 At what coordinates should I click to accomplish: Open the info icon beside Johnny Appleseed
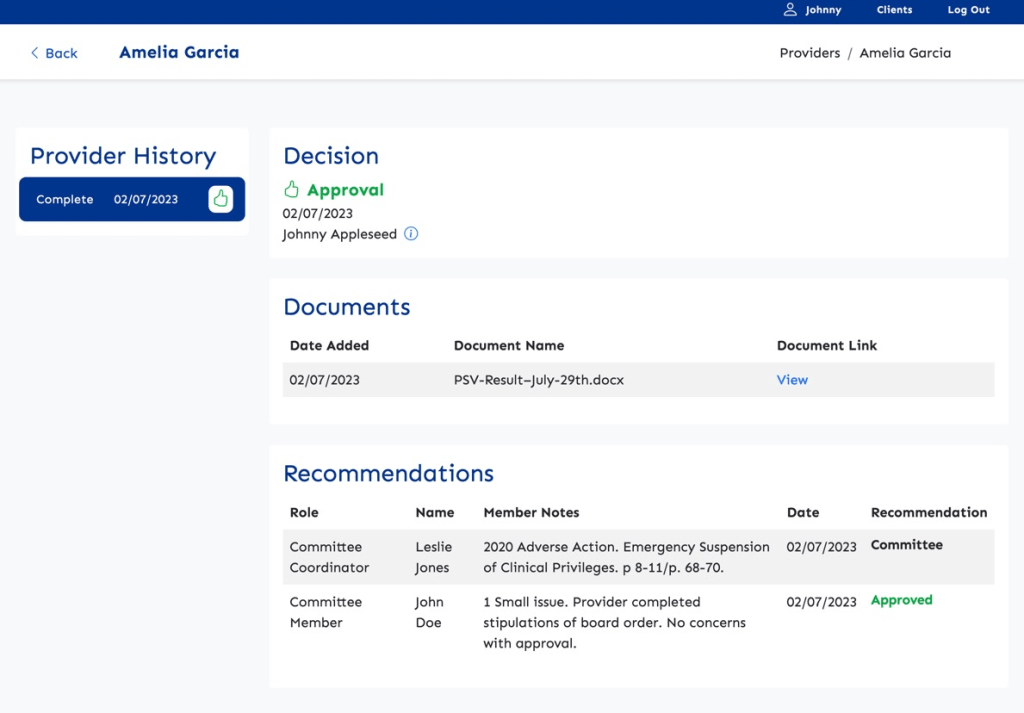(x=411, y=234)
